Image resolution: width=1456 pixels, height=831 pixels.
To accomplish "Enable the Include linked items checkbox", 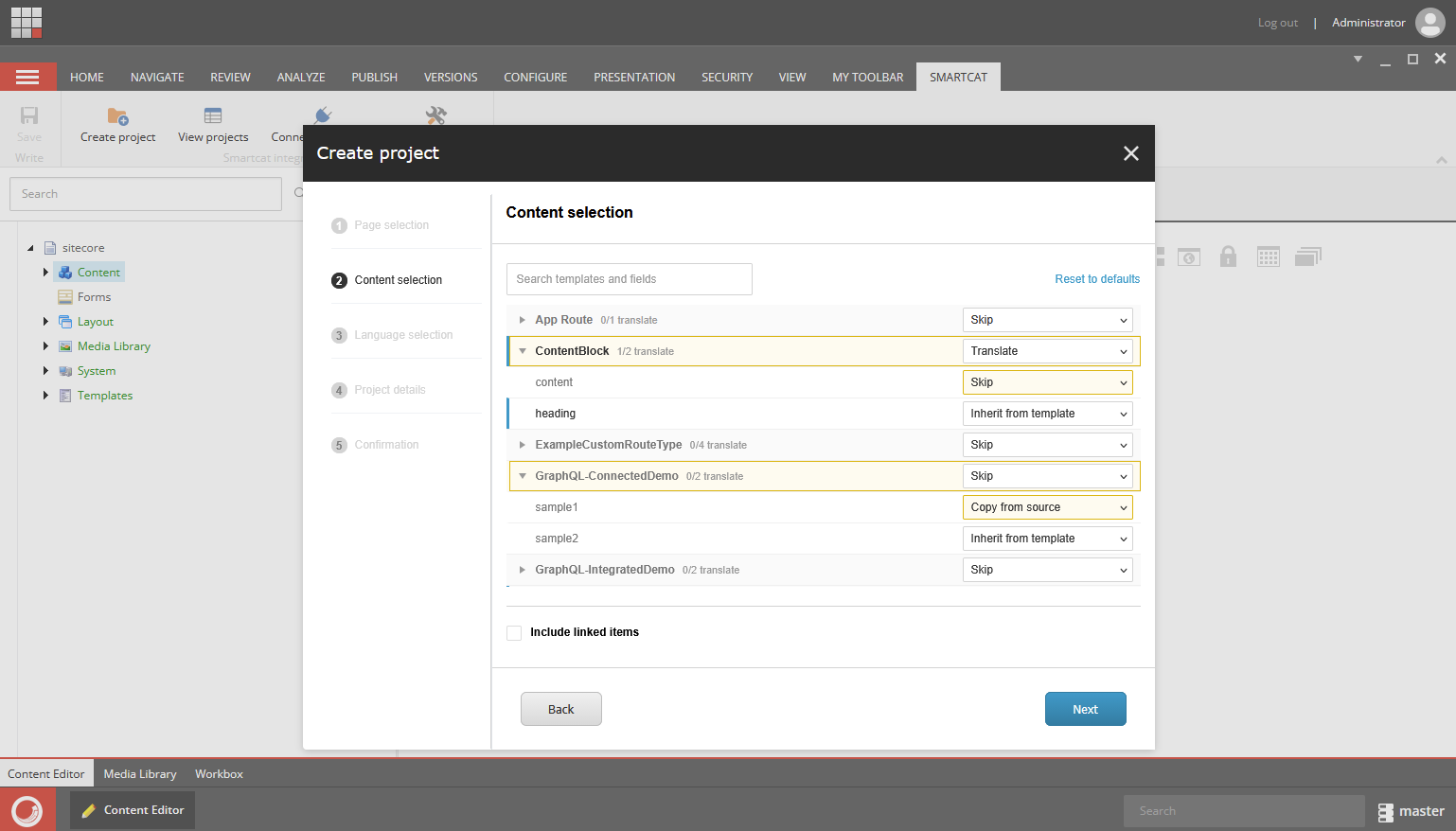I will pyautogui.click(x=514, y=633).
